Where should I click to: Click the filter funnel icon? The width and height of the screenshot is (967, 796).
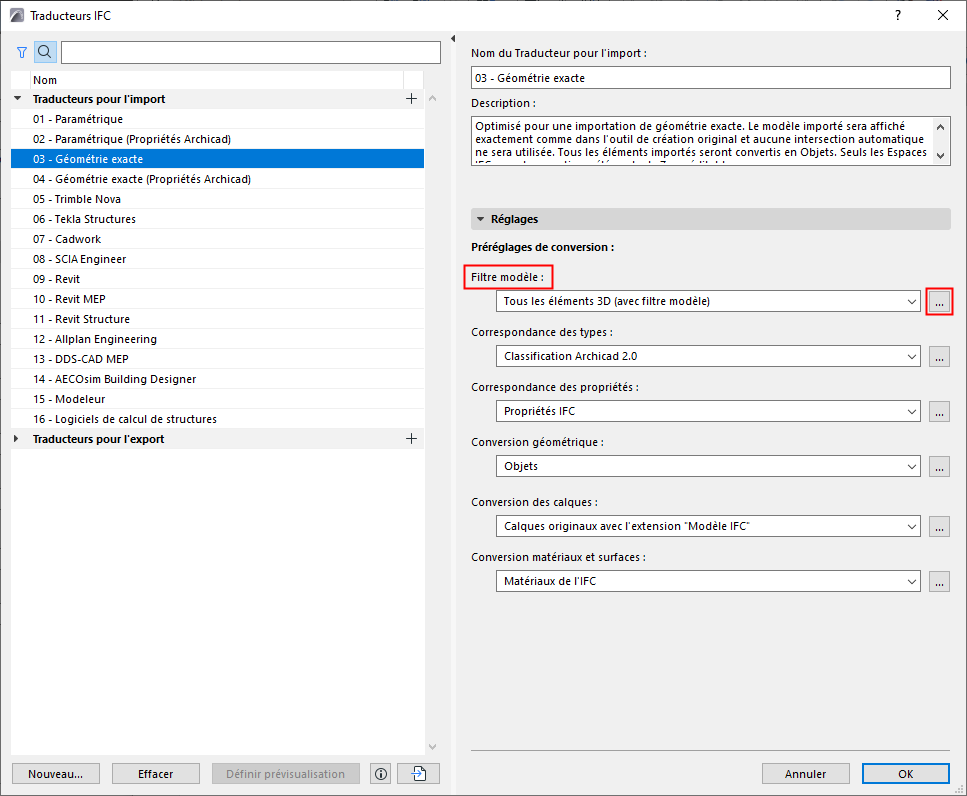(22, 52)
